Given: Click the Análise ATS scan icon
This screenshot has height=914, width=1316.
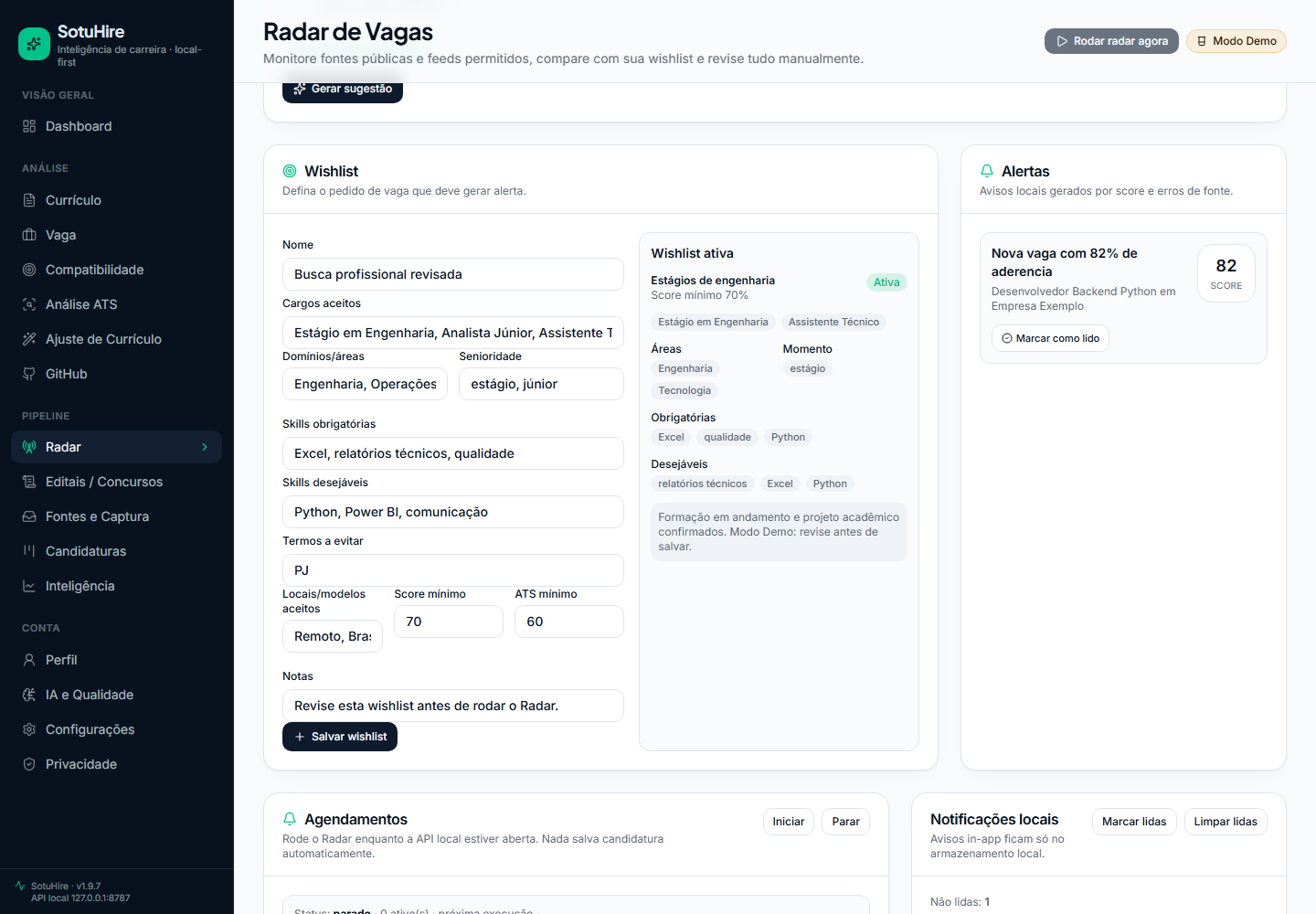Looking at the screenshot, I should (x=29, y=304).
